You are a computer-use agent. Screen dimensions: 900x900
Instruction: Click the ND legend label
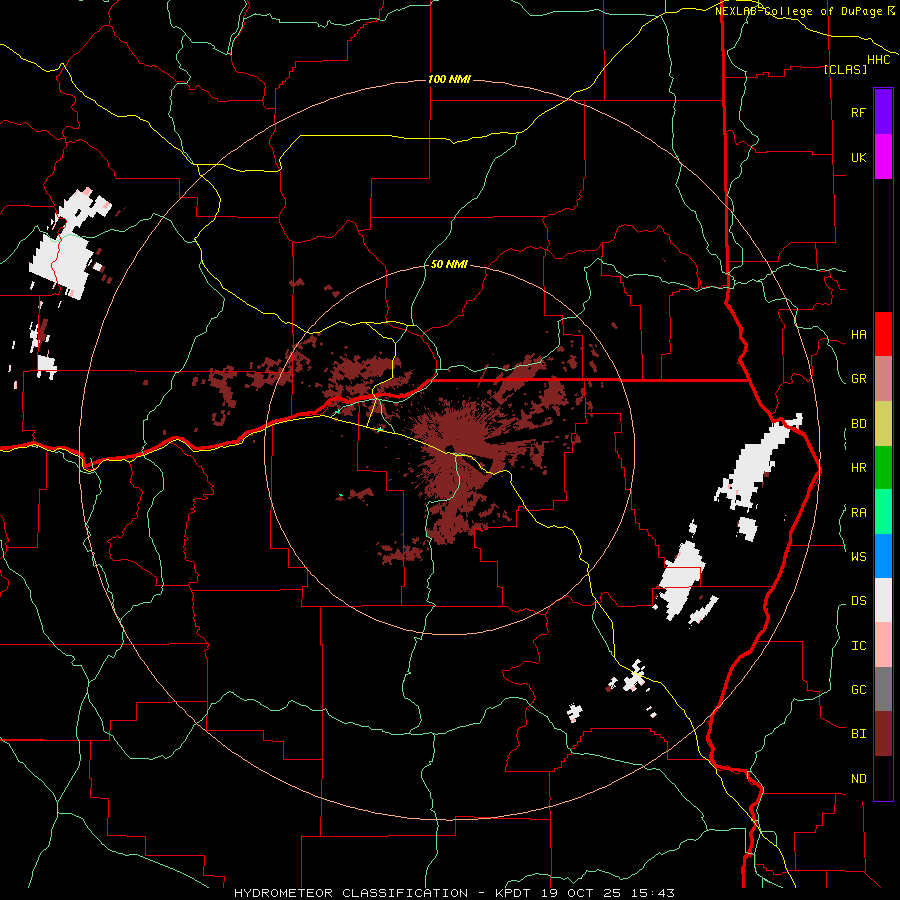(858, 779)
